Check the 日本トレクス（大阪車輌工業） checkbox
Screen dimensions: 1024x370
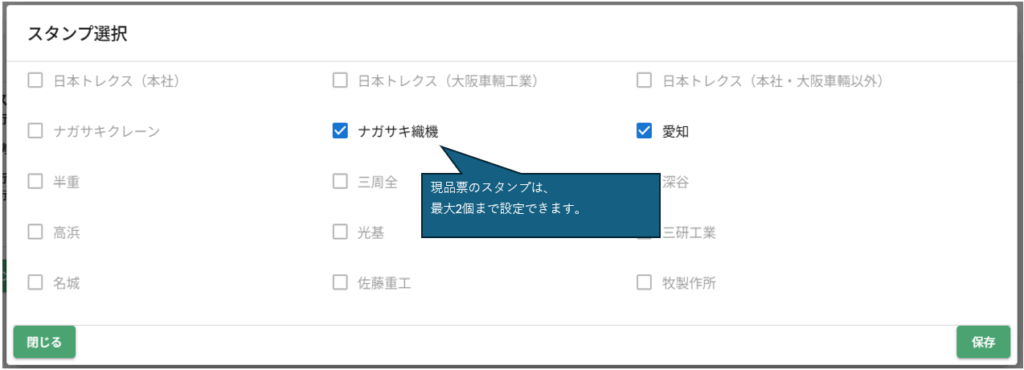pyautogui.click(x=340, y=81)
